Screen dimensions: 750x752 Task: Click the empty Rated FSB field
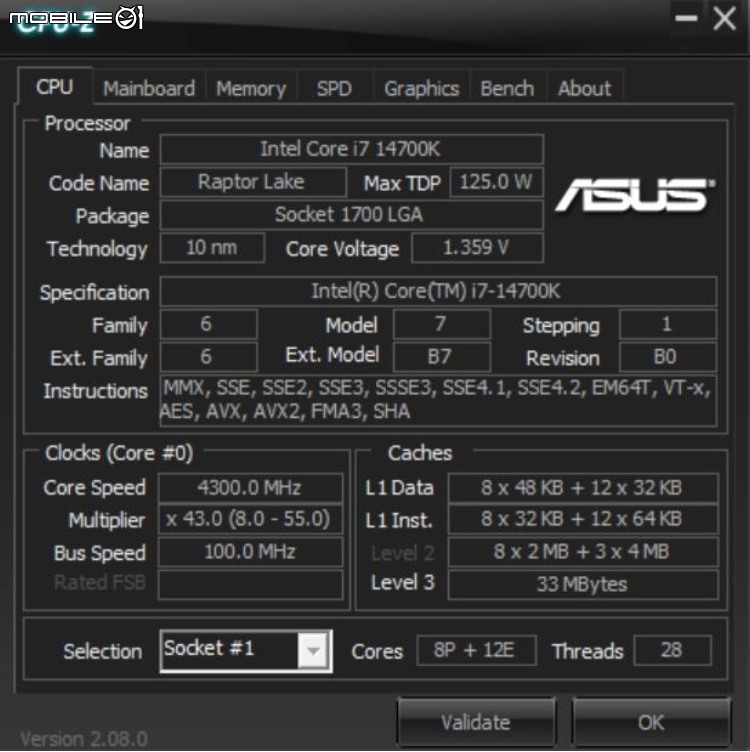click(250, 584)
